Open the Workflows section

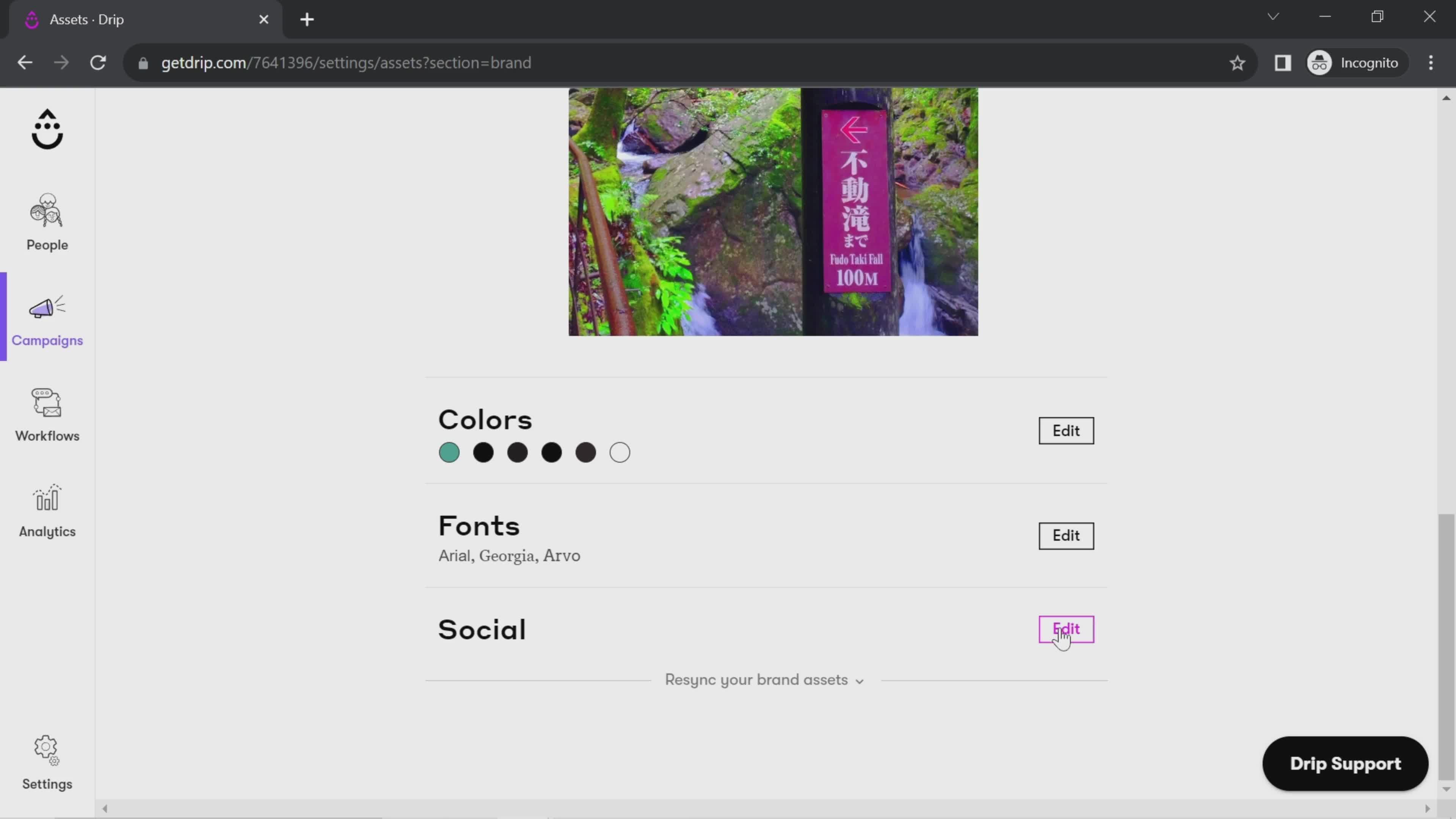tap(47, 415)
